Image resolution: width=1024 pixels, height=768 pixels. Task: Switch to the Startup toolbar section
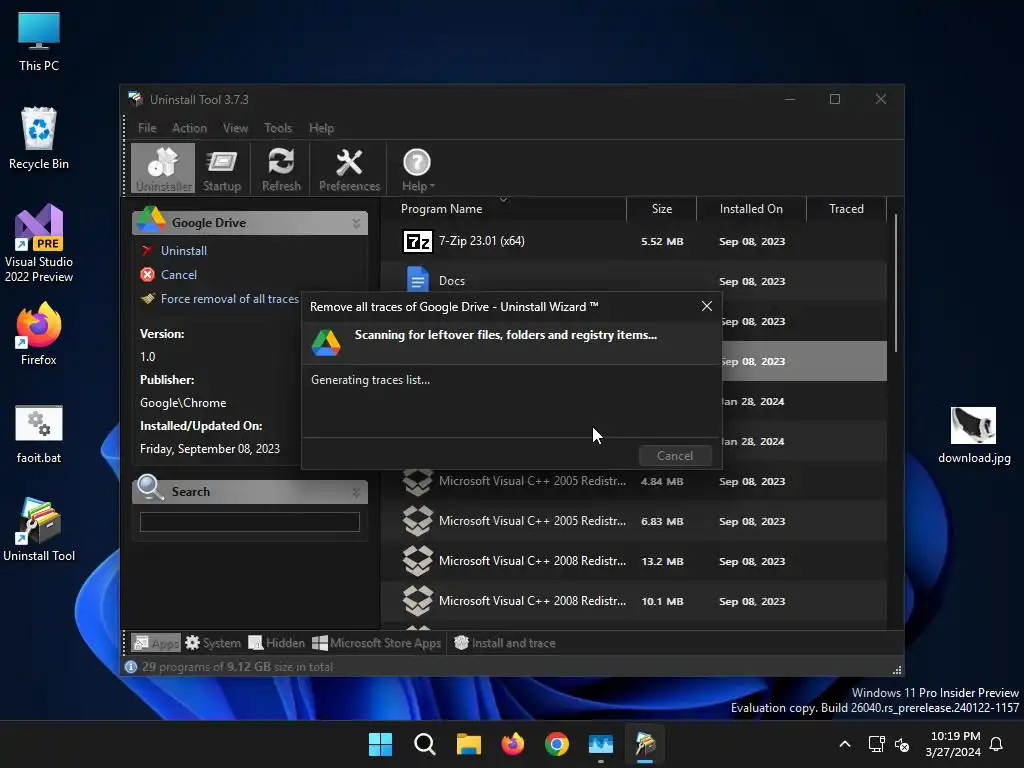pyautogui.click(x=222, y=168)
